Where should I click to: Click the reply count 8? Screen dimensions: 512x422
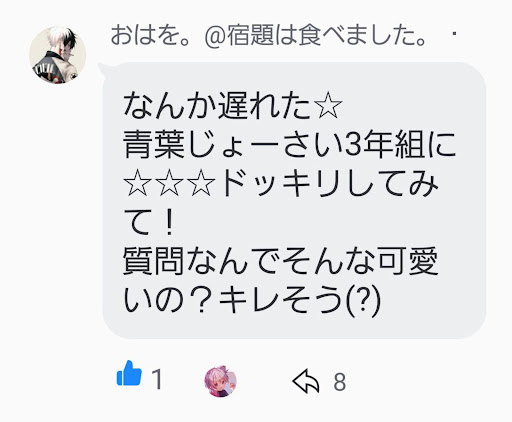pos(340,382)
